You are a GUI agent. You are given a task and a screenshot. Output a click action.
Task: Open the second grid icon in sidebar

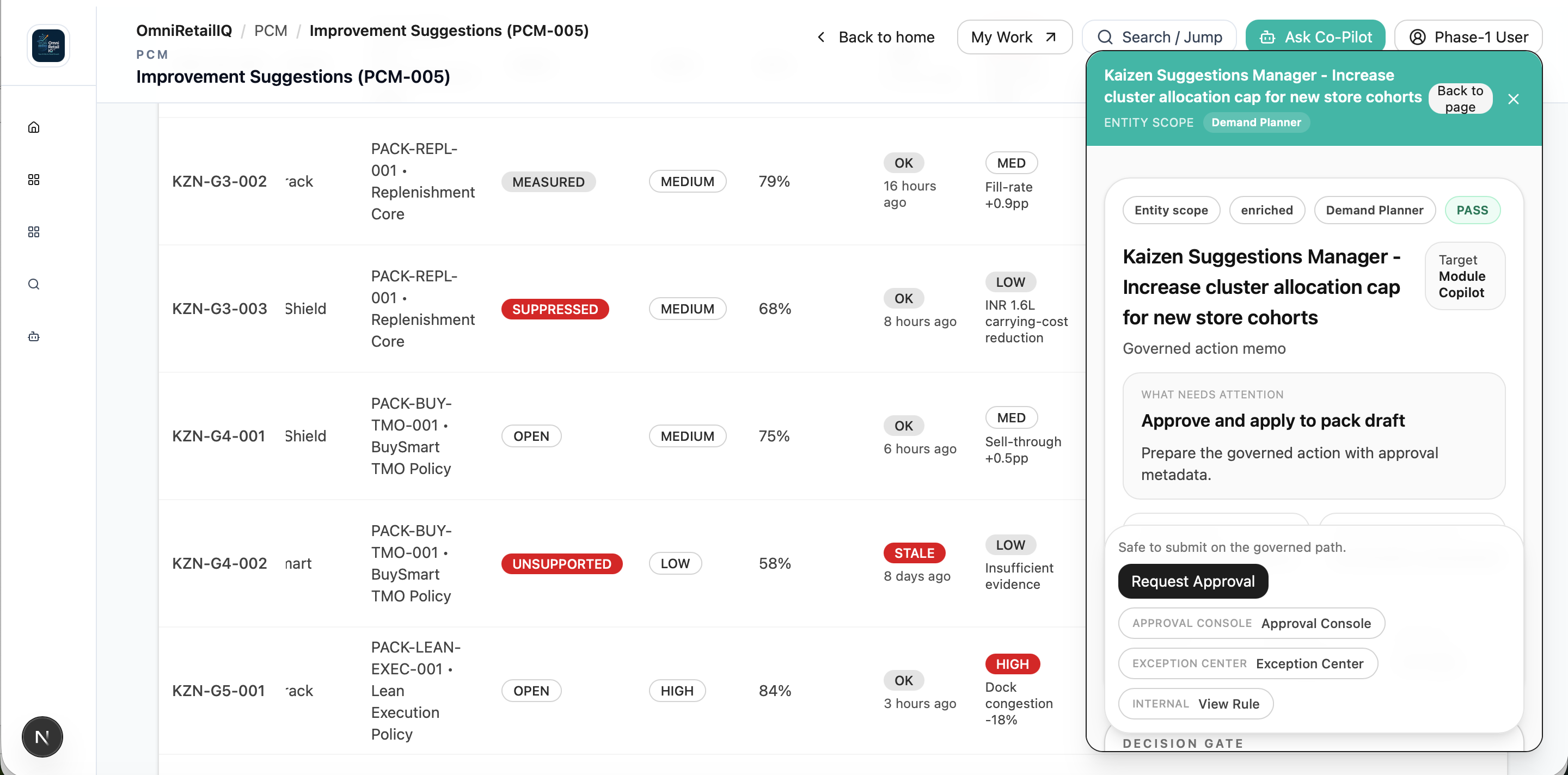point(34,232)
